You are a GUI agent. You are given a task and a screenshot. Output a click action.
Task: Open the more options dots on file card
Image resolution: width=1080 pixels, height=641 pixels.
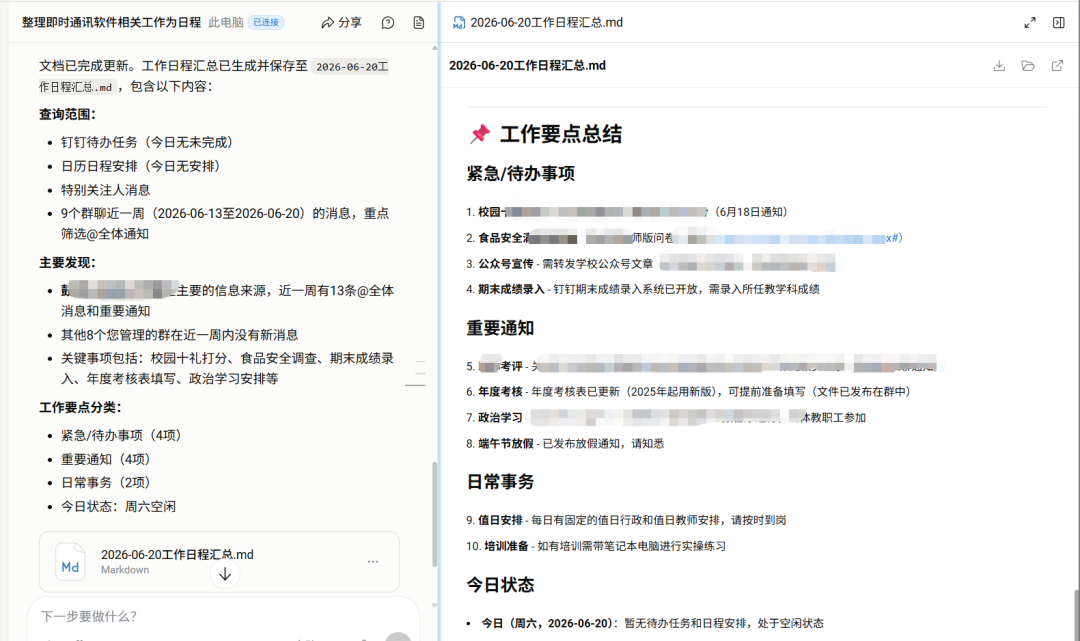[373, 561]
